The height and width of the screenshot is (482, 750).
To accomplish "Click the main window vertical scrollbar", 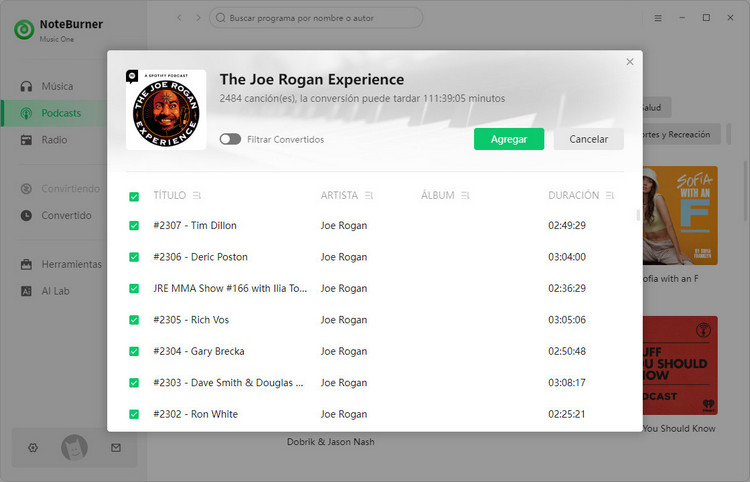I will pos(745,191).
